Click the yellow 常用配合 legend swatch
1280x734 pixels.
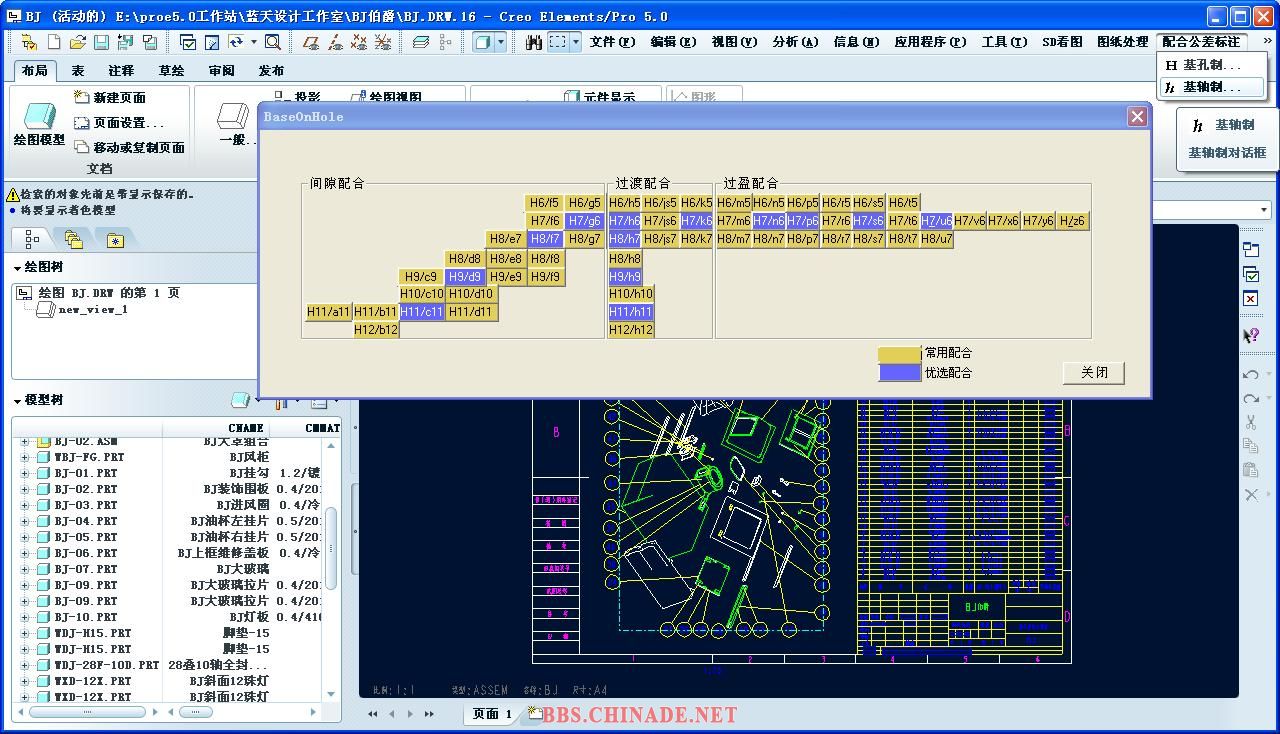[x=899, y=353]
